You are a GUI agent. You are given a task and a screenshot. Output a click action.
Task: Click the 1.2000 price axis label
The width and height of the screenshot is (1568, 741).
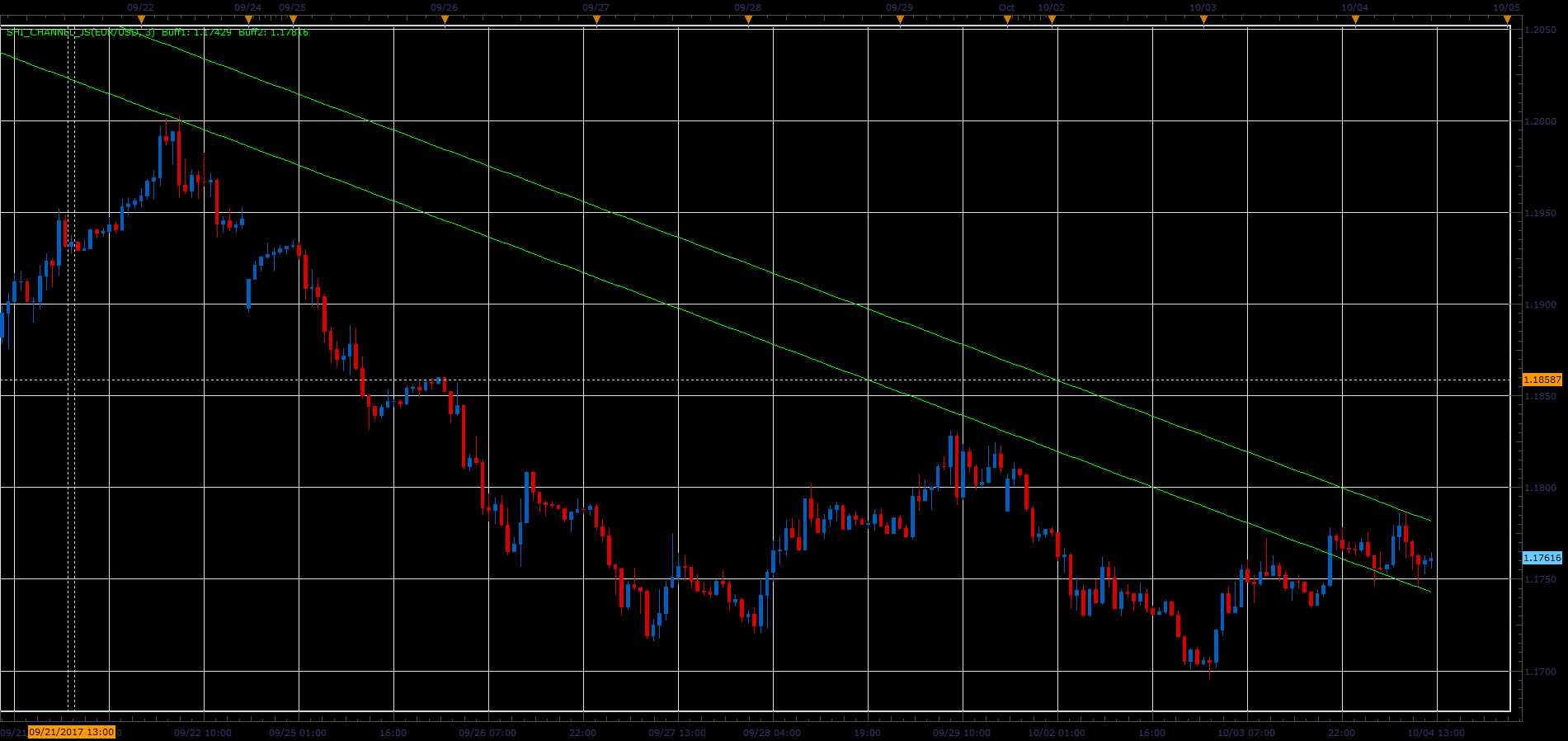pyautogui.click(x=1541, y=121)
